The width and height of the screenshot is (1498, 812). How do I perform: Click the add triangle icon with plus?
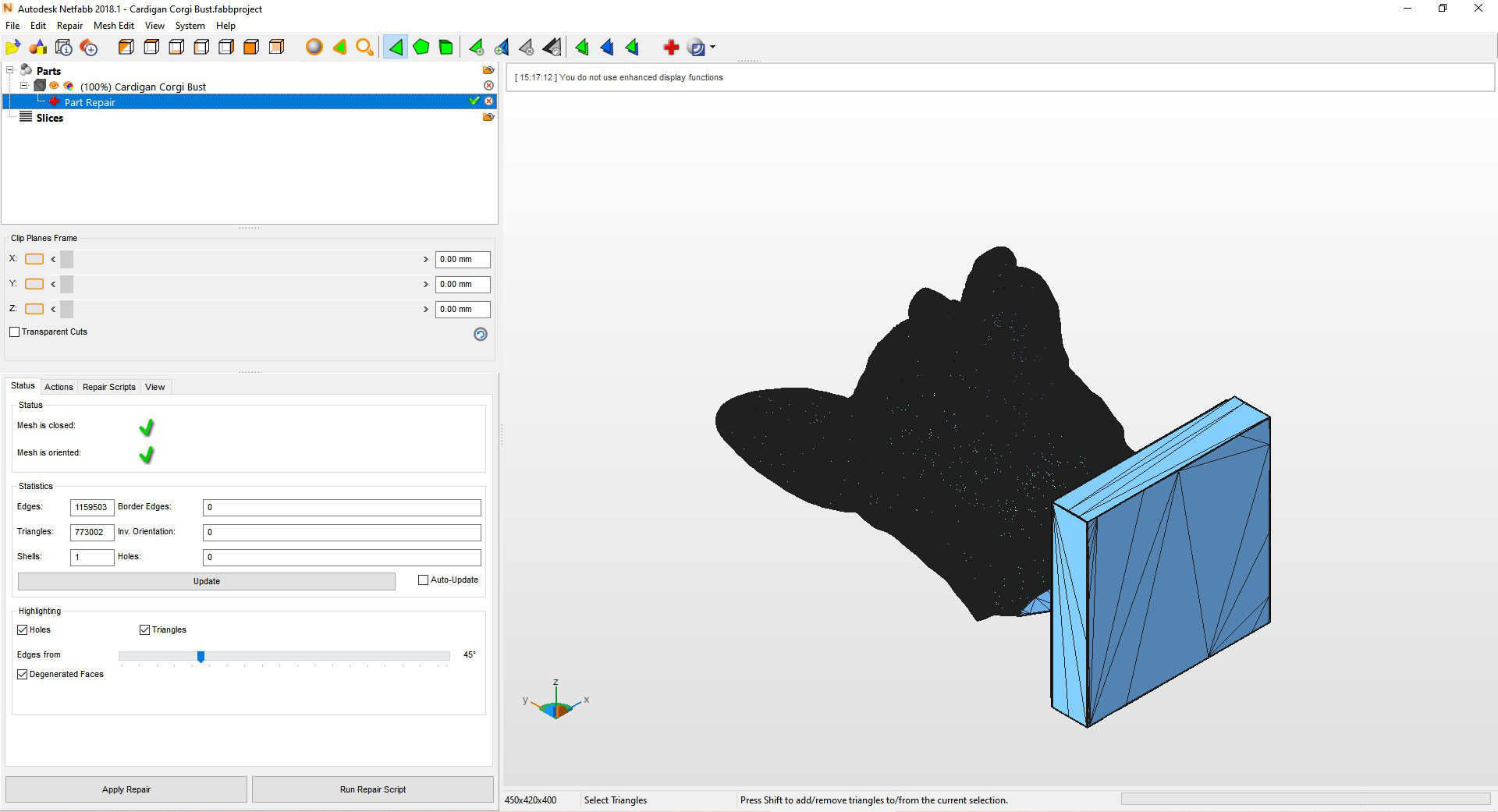click(x=476, y=48)
